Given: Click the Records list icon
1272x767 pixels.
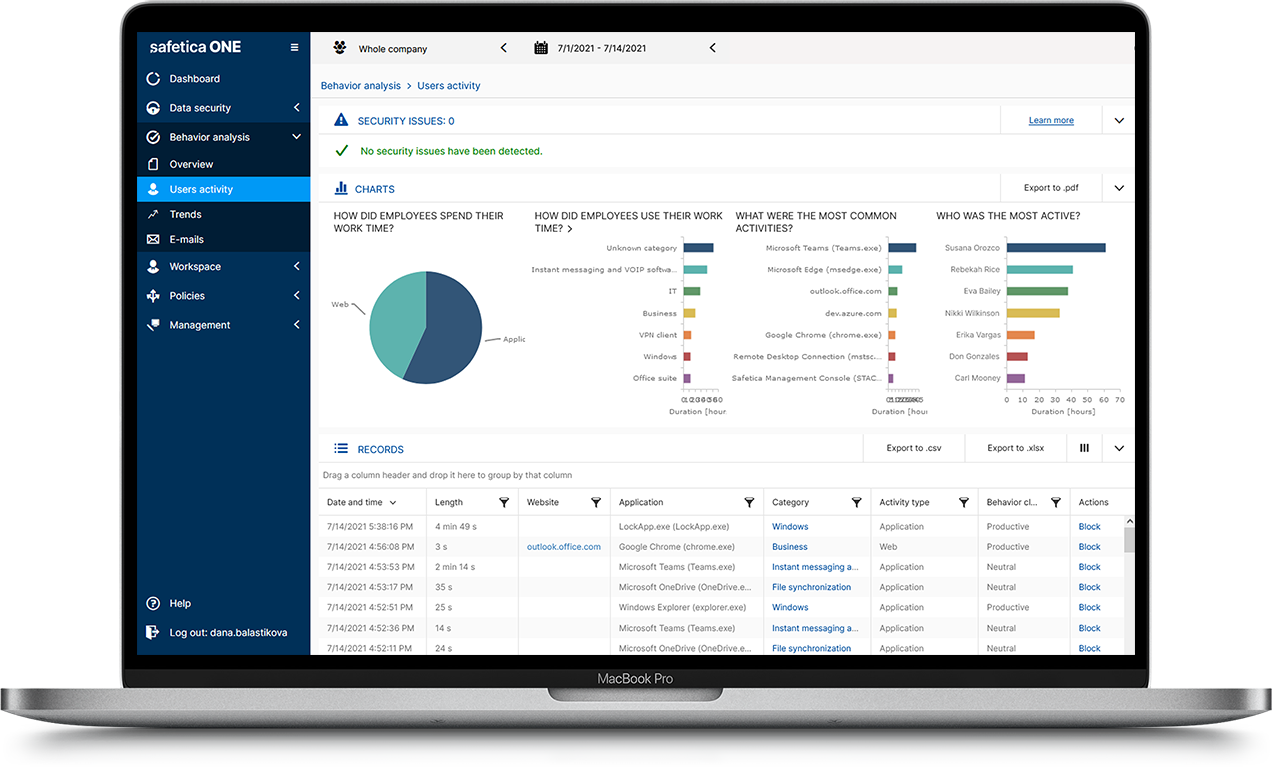Looking at the screenshot, I should pos(341,449).
